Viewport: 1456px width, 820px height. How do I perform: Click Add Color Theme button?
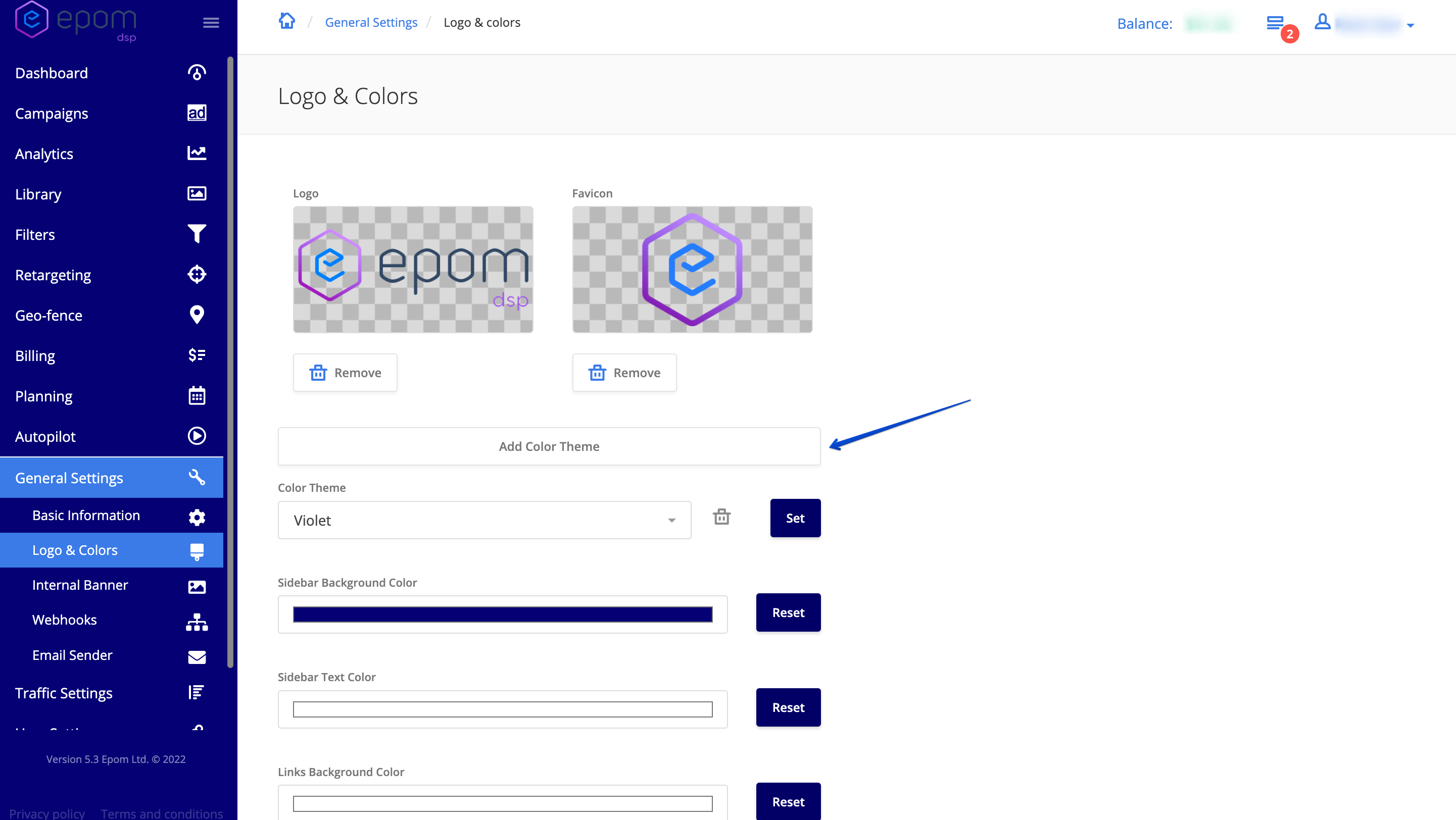(x=548, y=446)
